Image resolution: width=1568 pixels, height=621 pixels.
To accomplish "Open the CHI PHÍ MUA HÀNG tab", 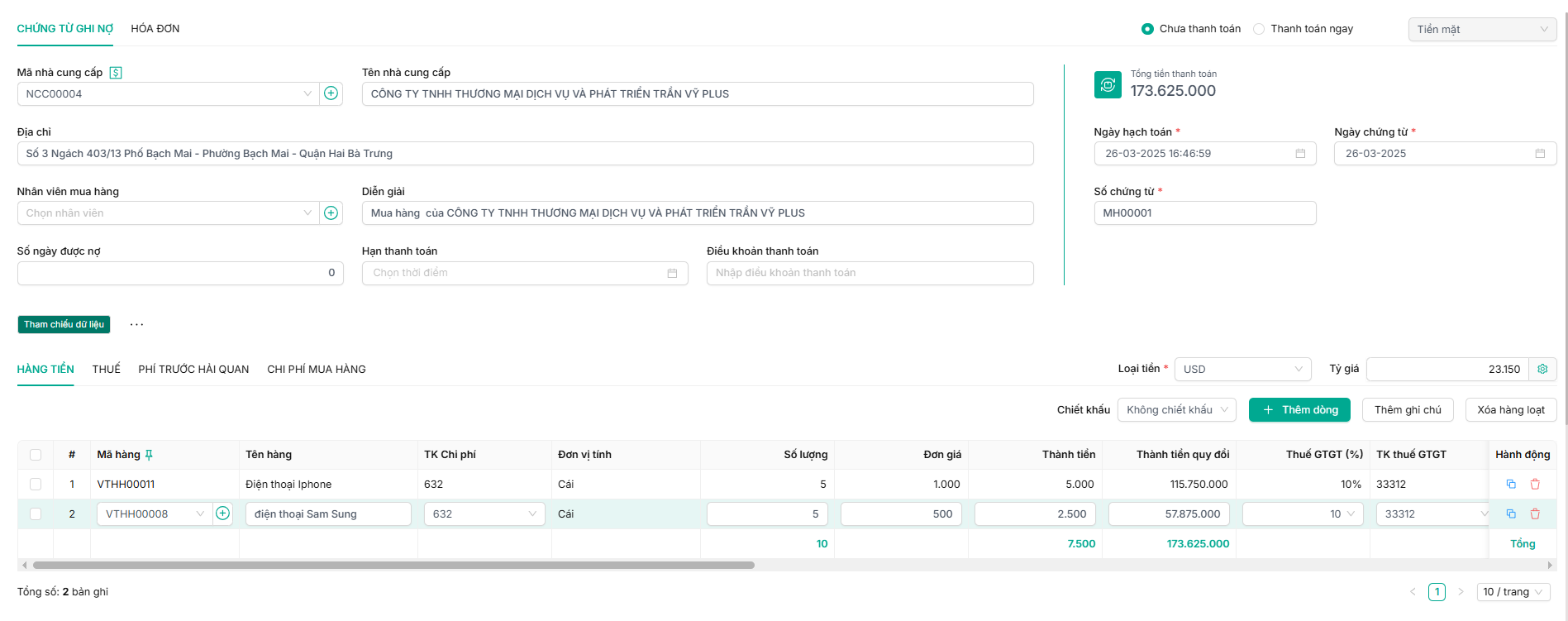I will pyautogui.click(x=316, y=370).
